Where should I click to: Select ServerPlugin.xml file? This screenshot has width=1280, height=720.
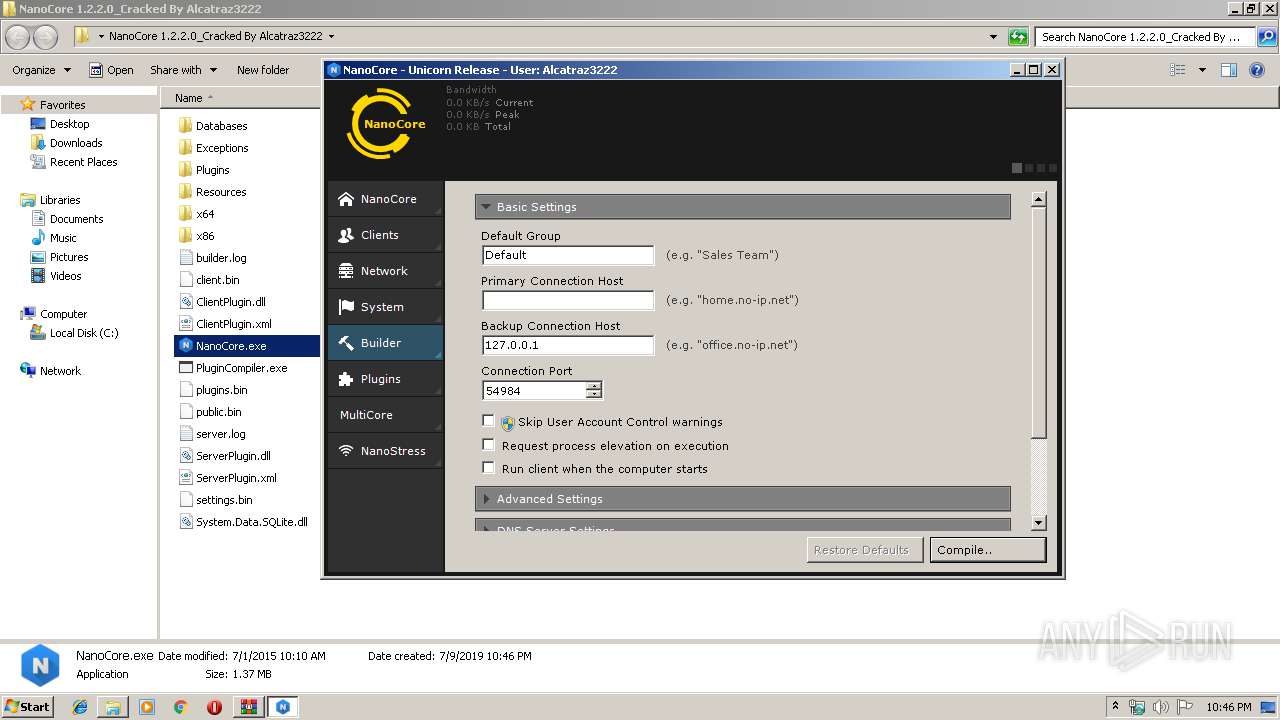pos(236,478)
